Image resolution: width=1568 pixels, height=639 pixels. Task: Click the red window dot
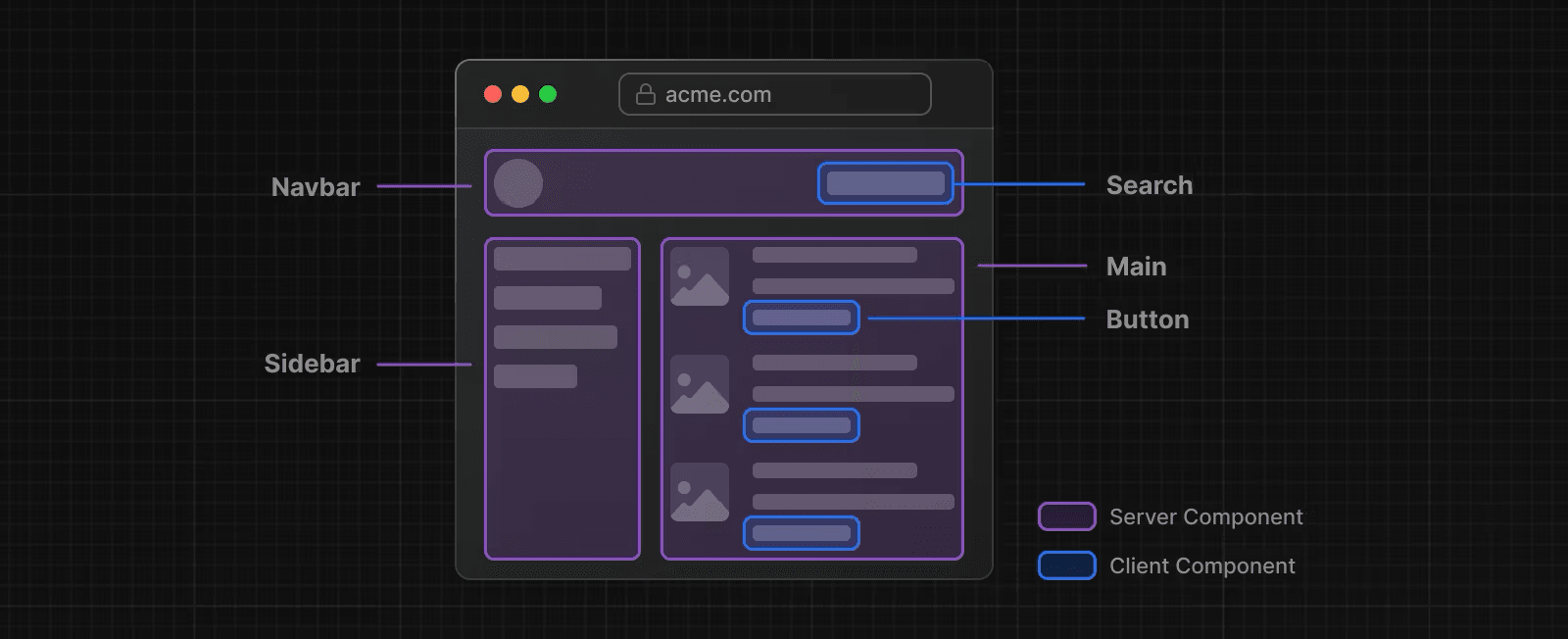[x=493, y=94]
